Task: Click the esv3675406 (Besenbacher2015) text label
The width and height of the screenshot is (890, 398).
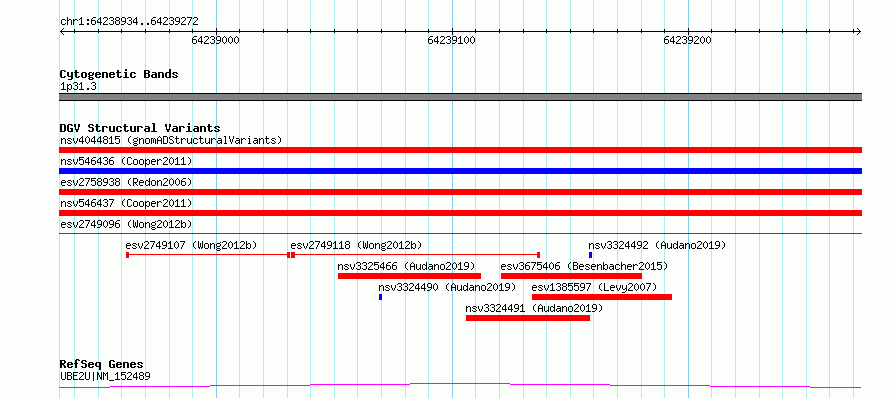Action: point(585,266)
